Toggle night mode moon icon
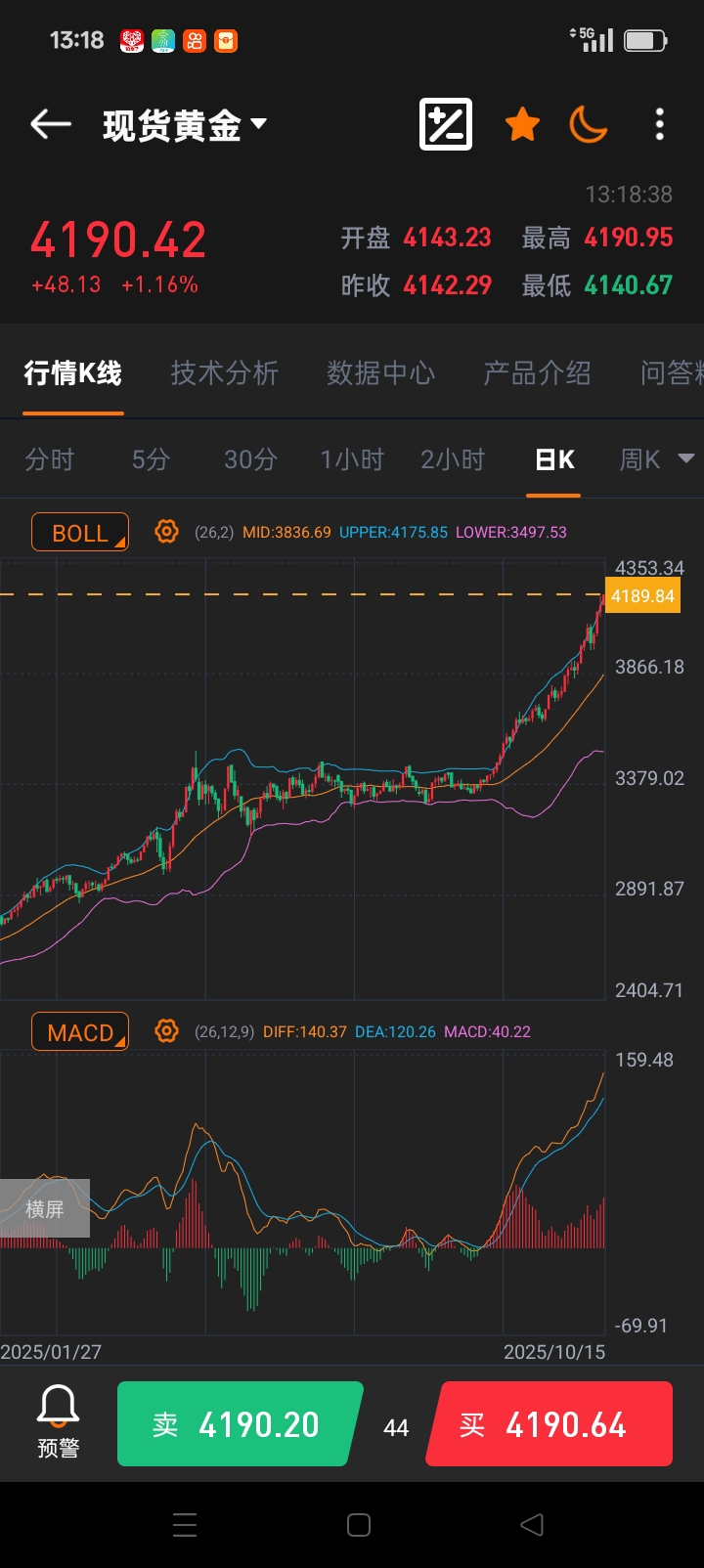The height and width of the screenshot is (1568, 704). (x=589, y=124)
